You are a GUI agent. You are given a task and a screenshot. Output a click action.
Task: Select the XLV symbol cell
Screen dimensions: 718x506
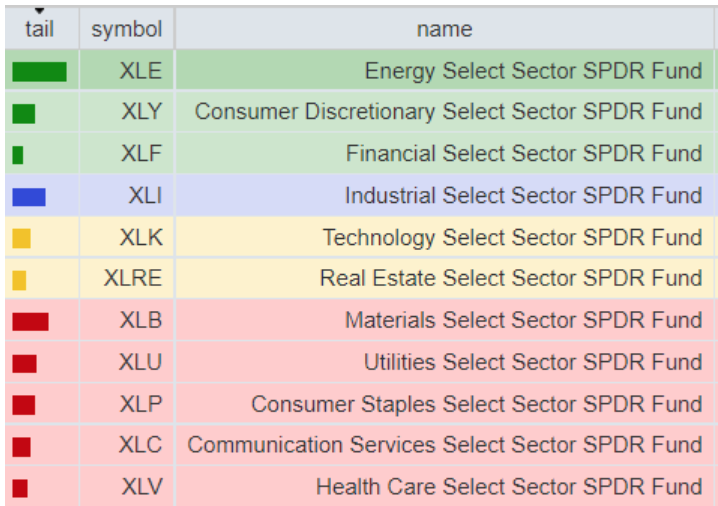[141, 487]
